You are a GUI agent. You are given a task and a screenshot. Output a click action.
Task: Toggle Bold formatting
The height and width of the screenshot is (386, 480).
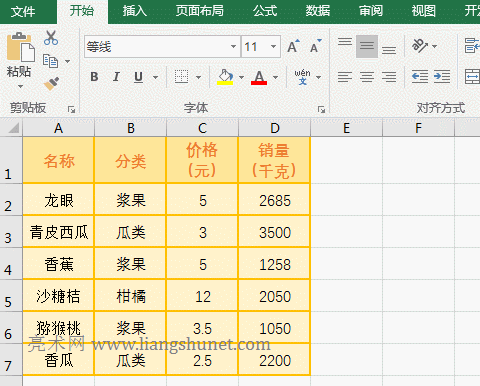(x=94, y=77)
